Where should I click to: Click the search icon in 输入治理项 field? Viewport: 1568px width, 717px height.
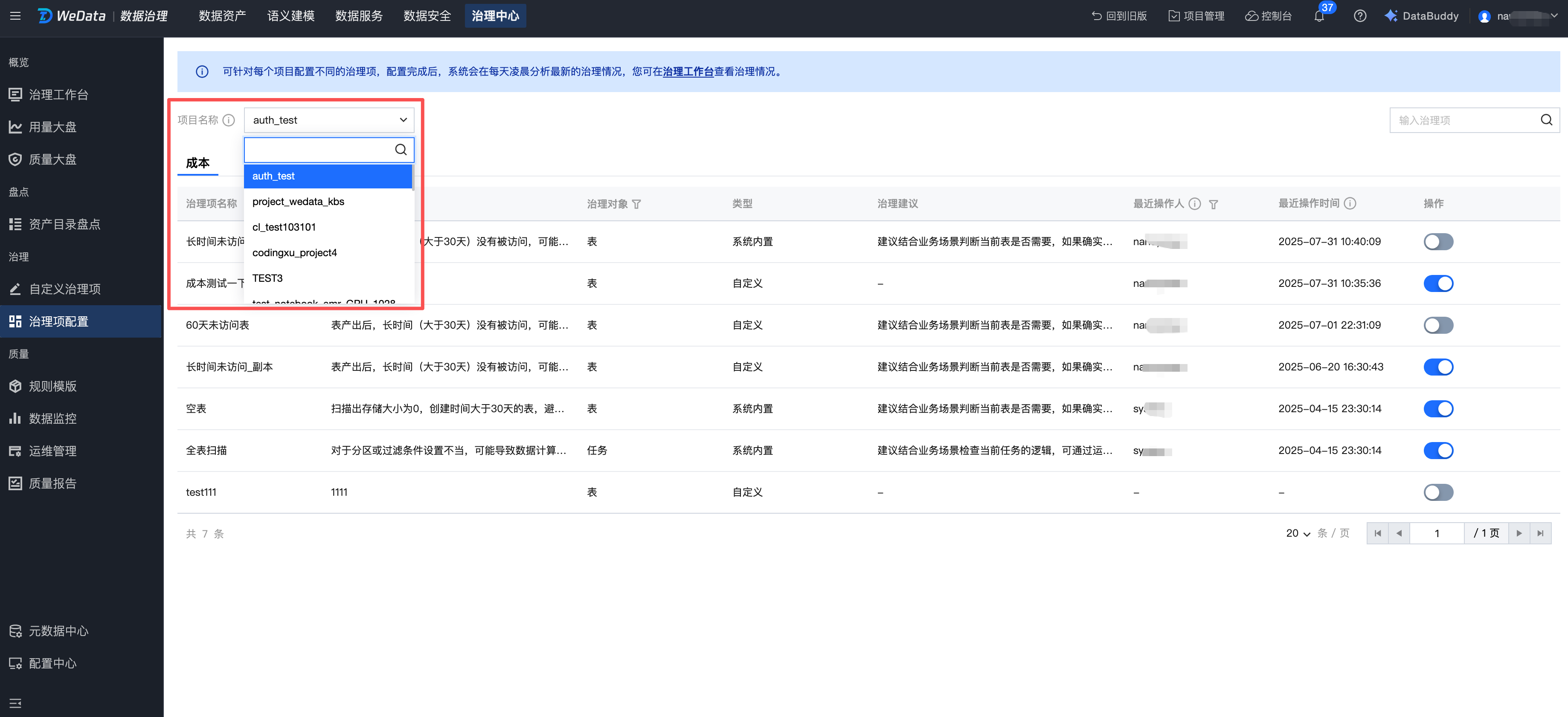(x=1546, y=120)
